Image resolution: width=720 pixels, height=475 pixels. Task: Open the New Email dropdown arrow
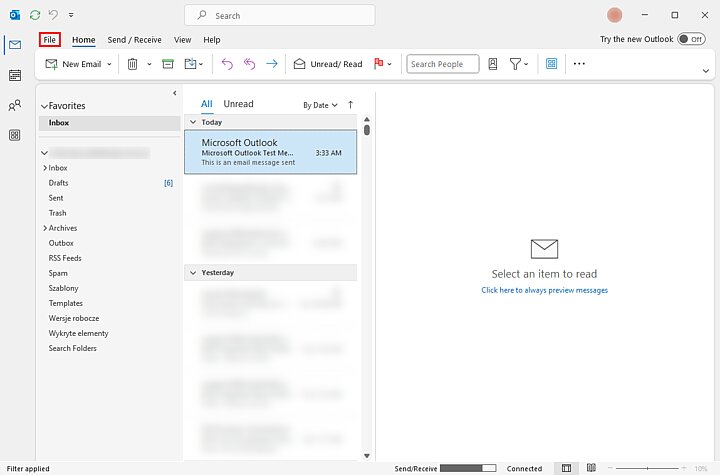[109, 64]
